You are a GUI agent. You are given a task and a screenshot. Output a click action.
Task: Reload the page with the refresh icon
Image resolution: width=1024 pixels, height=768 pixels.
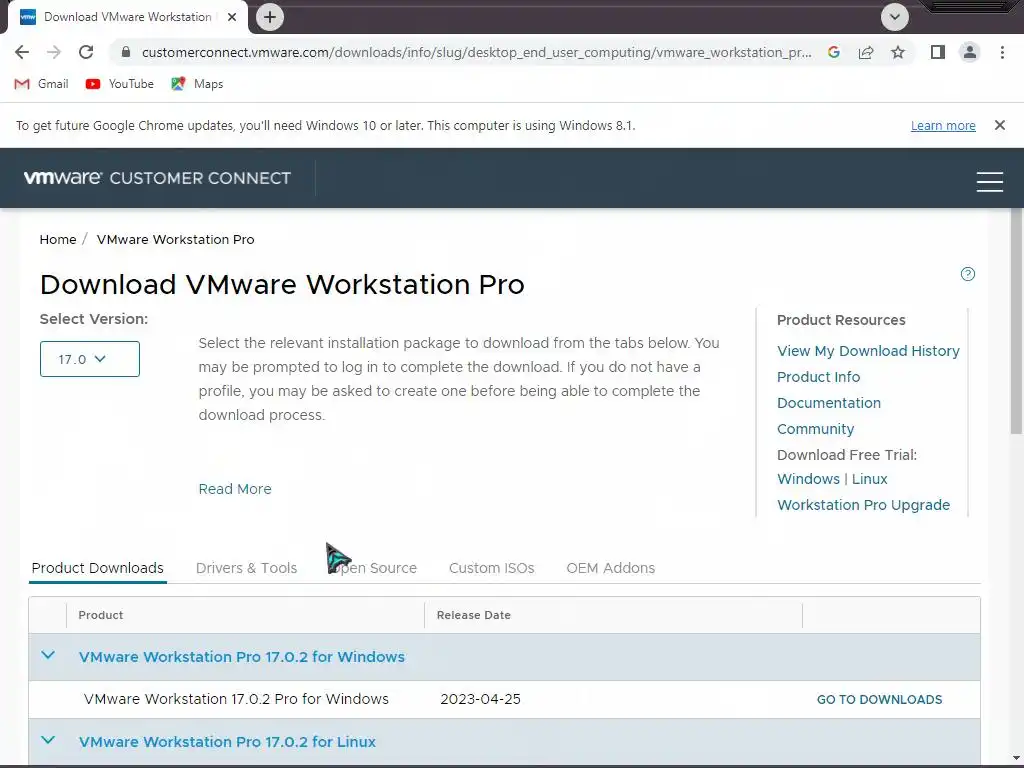click(86, 52)
